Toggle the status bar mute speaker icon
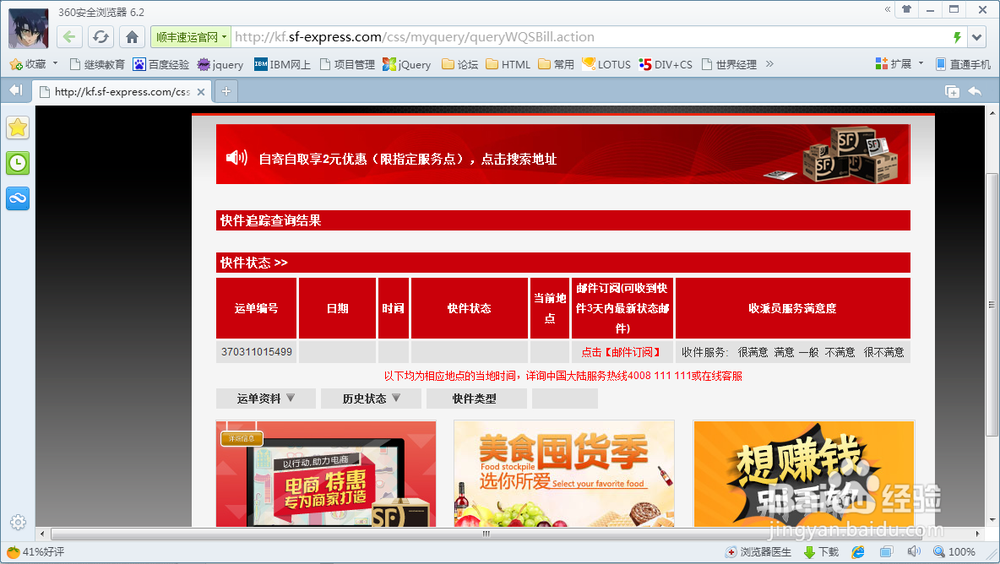The height and width of the screenshot is (564, 1000). click(914, 551)
